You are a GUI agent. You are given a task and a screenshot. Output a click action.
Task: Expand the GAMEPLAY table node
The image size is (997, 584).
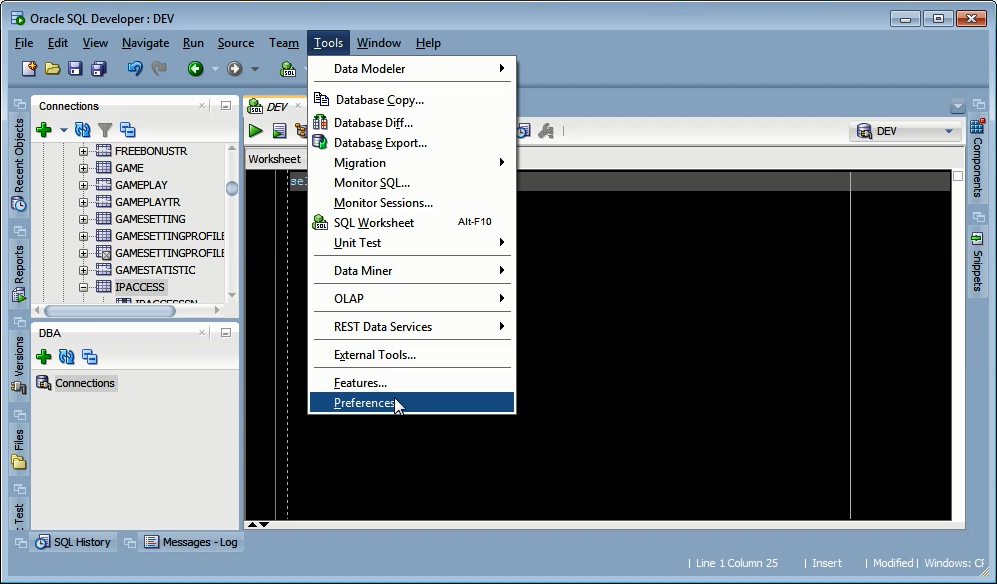coord(83,185)
